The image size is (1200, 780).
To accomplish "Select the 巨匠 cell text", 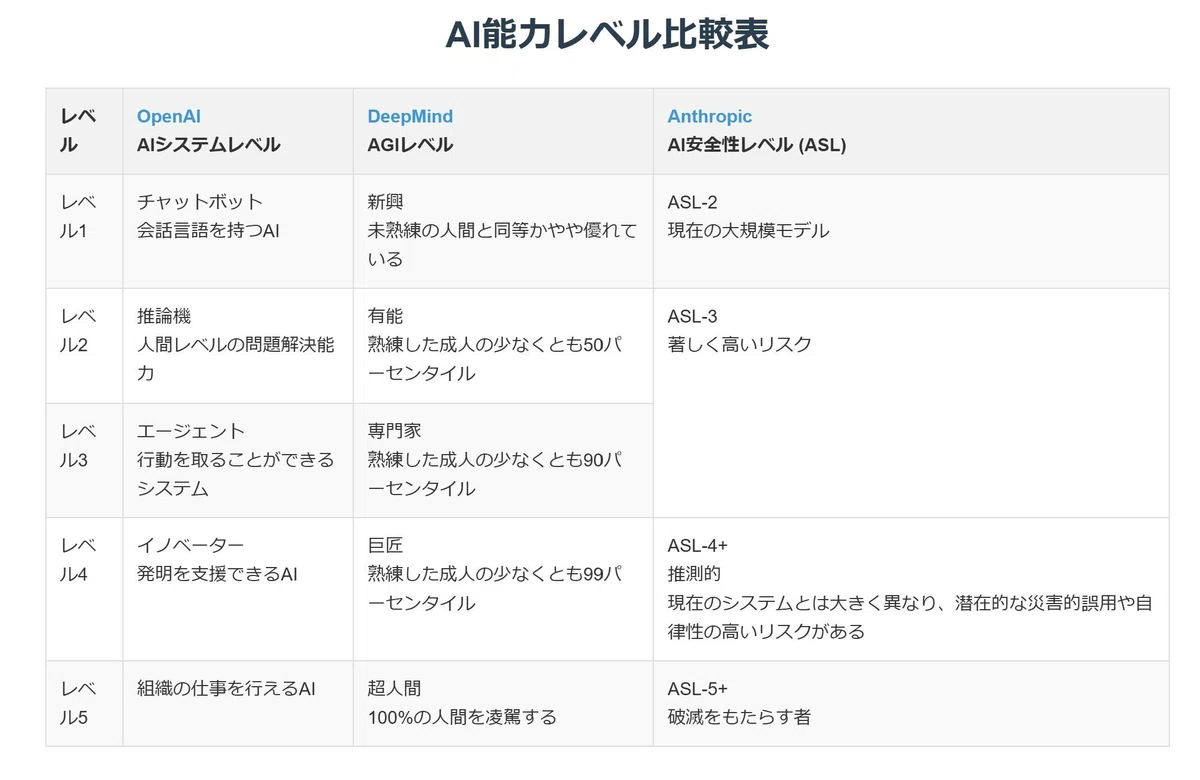I will pos(386,545).
